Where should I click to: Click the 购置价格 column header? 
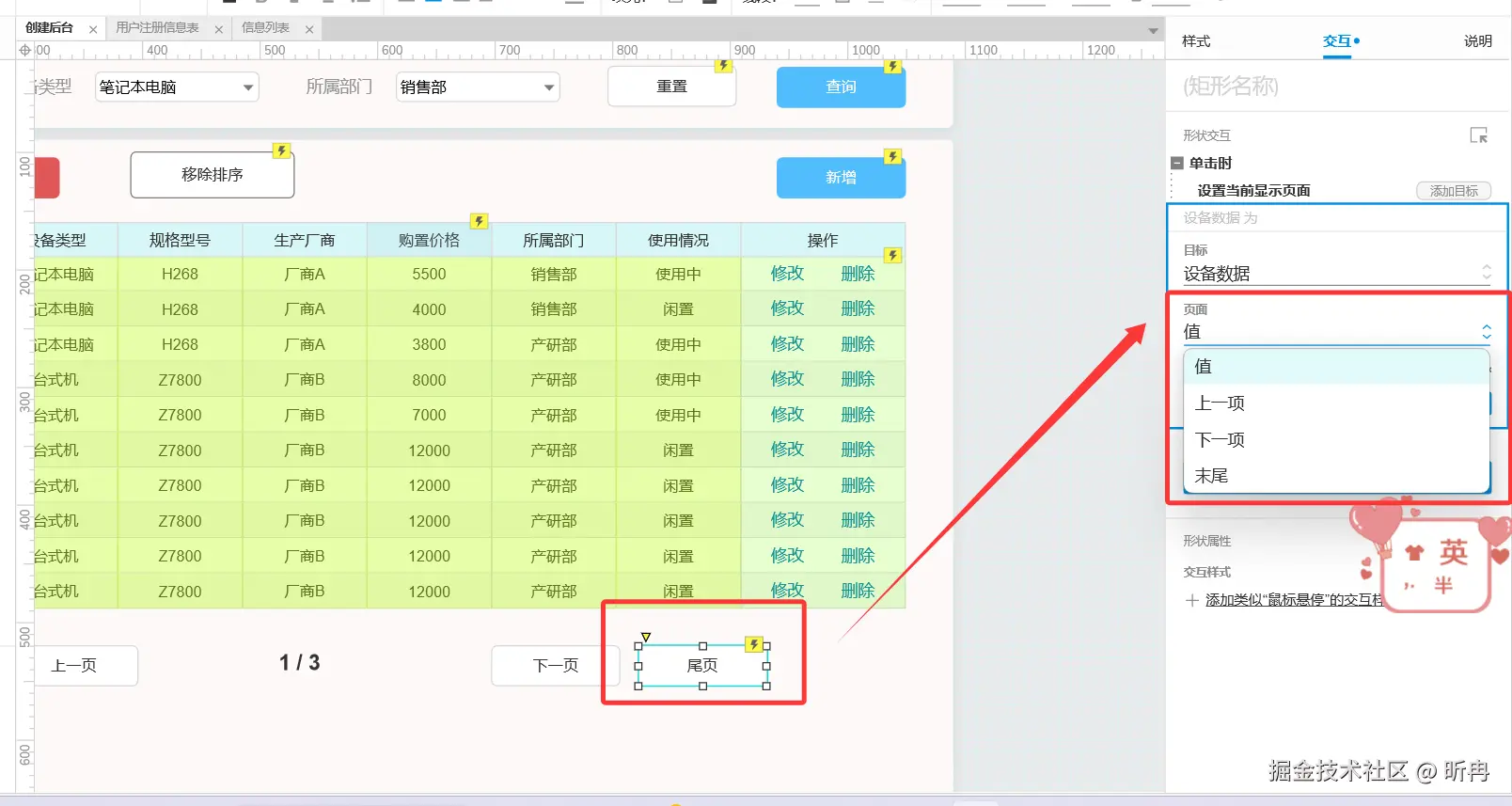429,240
